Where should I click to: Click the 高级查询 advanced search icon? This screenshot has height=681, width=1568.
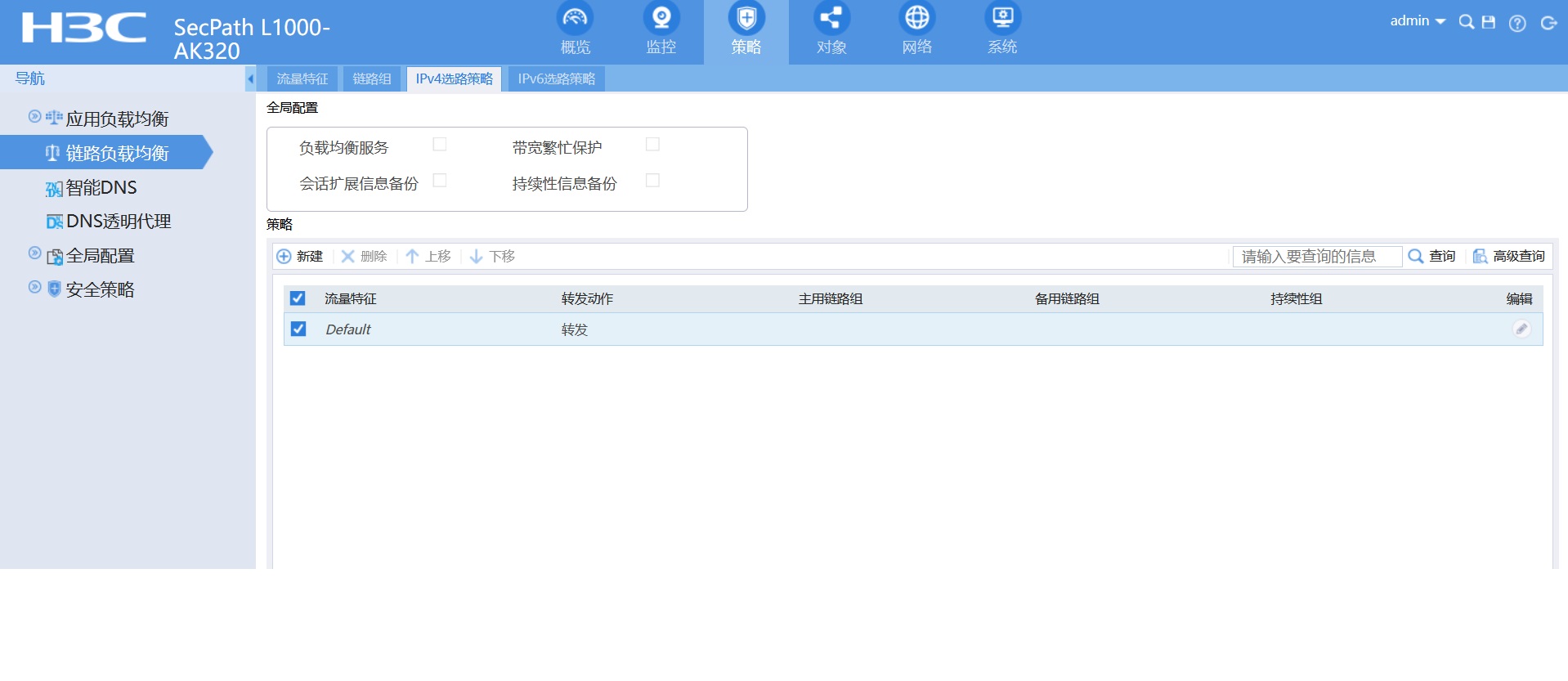point(1480,257)
